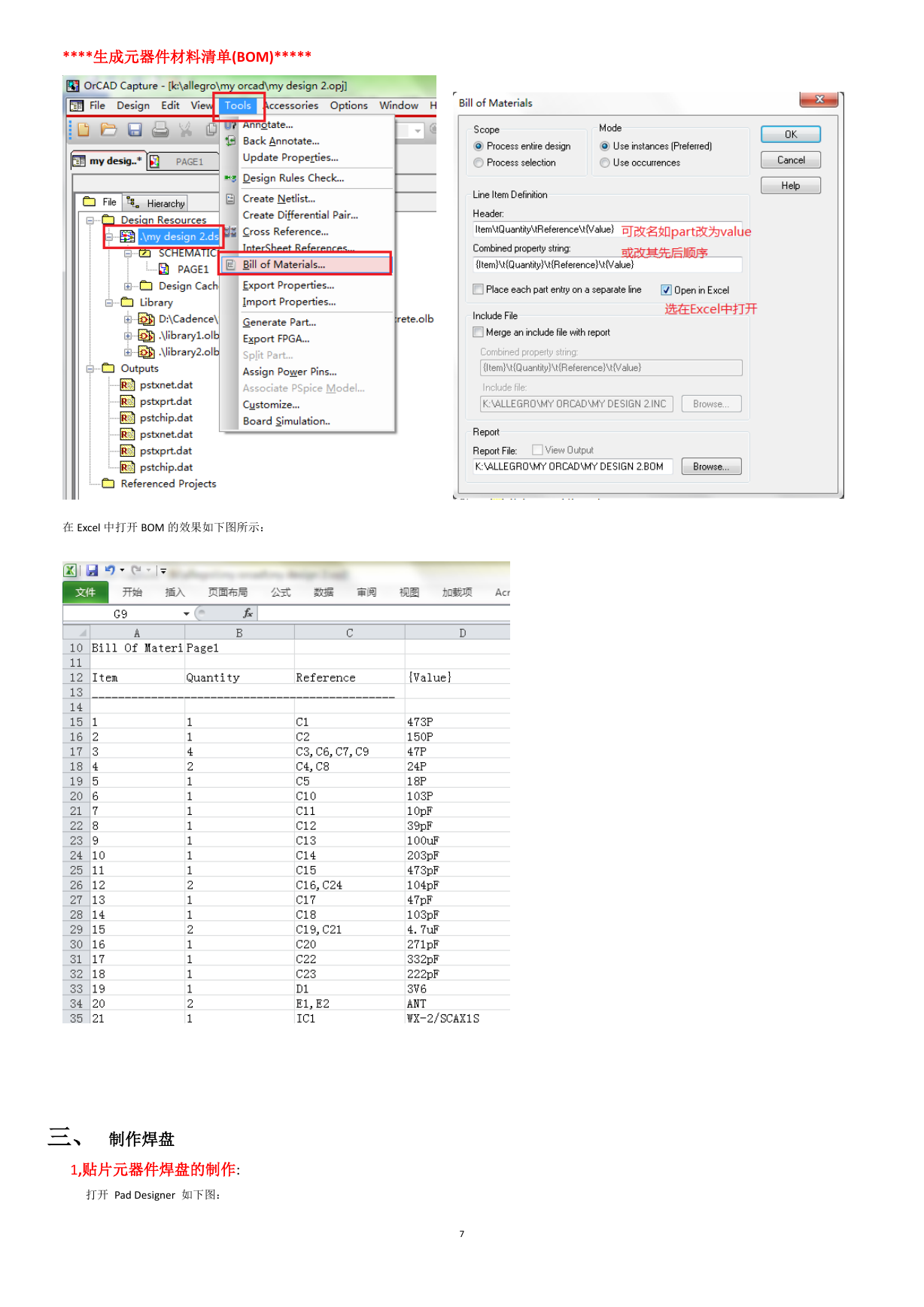Click the Design Resources folder icon
924x1307 pixels.
pyautogui.click(x=108, y=220)
